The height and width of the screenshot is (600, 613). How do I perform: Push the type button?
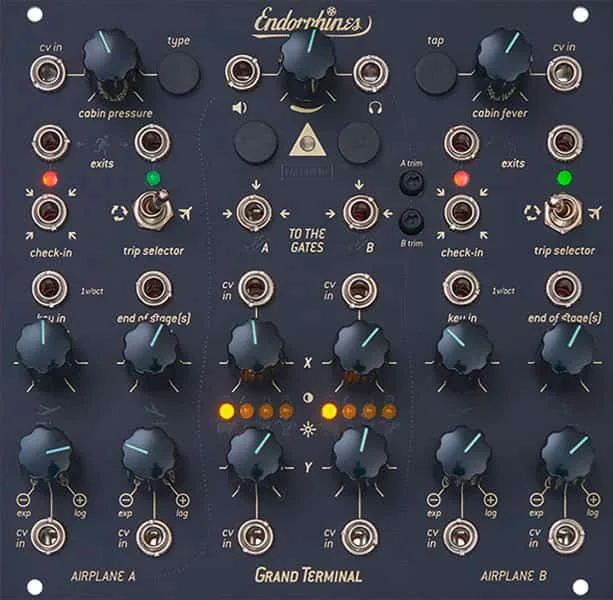point(179,73)
